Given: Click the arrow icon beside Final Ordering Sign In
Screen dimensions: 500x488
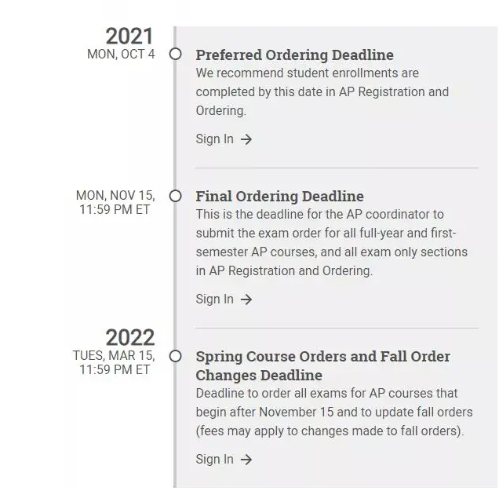Looking at the screenshot, I should (246, 299).
